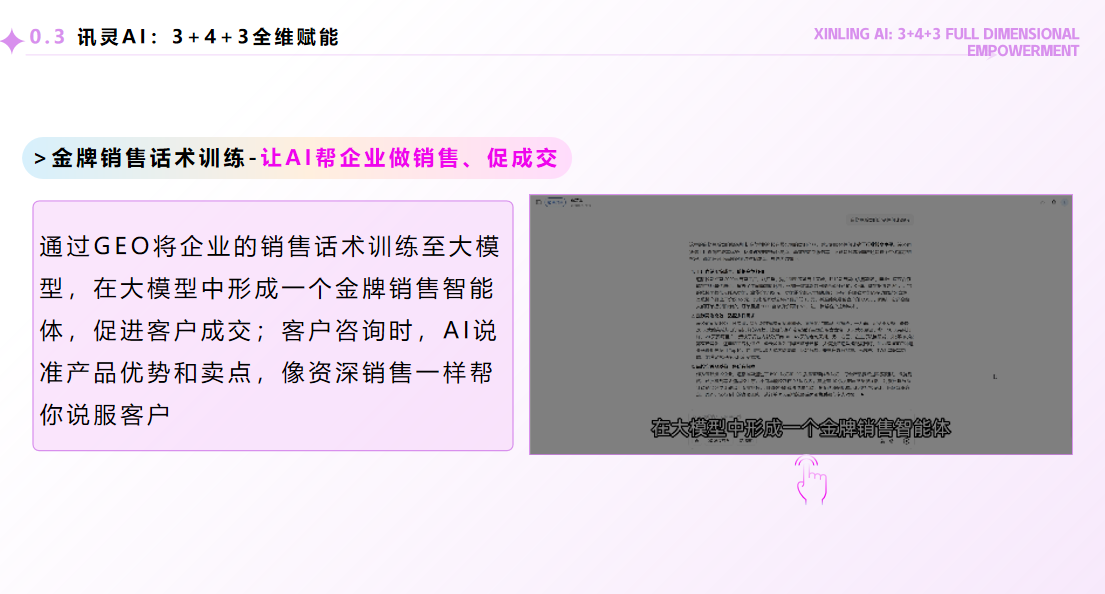Click the paragraph starting "通过GEO将企业的销售话术"
This screenshot has width=1105, height=594.
(x=270, y=330)
